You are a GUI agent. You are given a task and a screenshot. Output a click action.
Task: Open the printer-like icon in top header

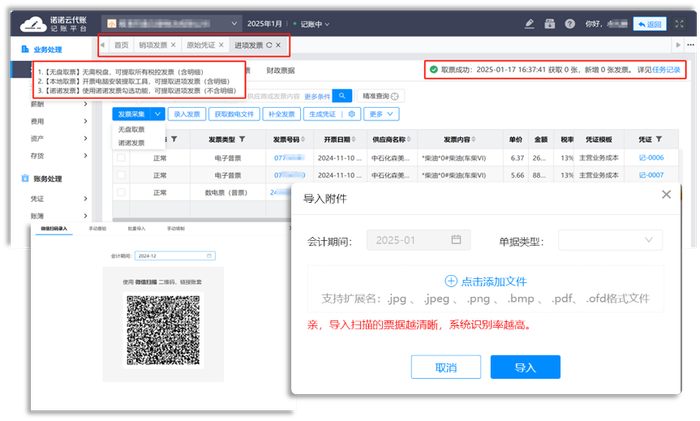pos(550,24)
